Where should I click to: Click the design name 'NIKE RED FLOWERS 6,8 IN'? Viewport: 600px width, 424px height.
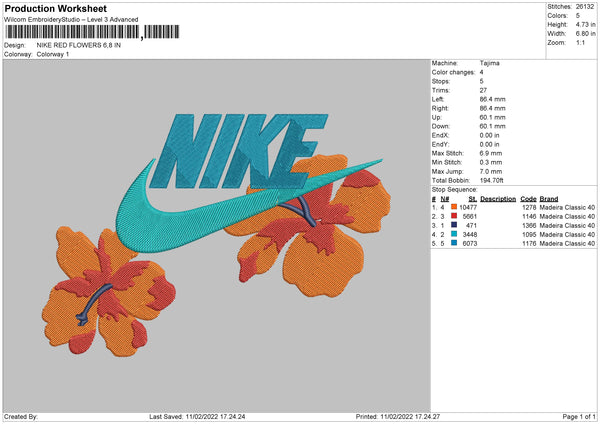[x=79, y=45]
